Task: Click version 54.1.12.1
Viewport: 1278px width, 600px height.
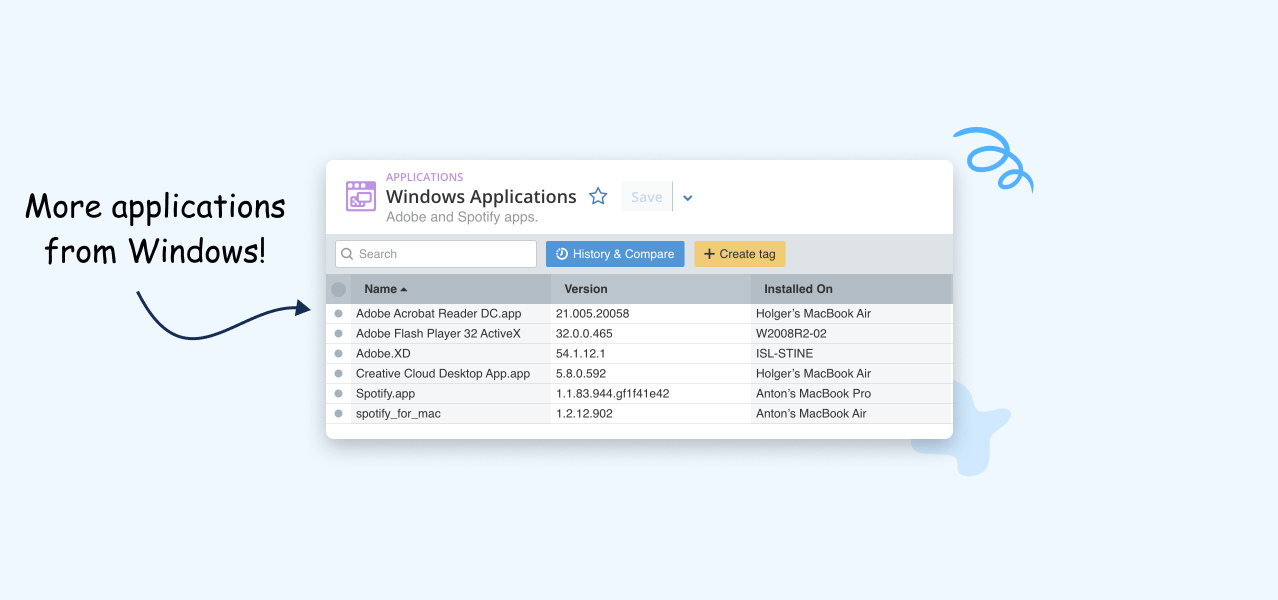Action: click(x=581, y=353)
